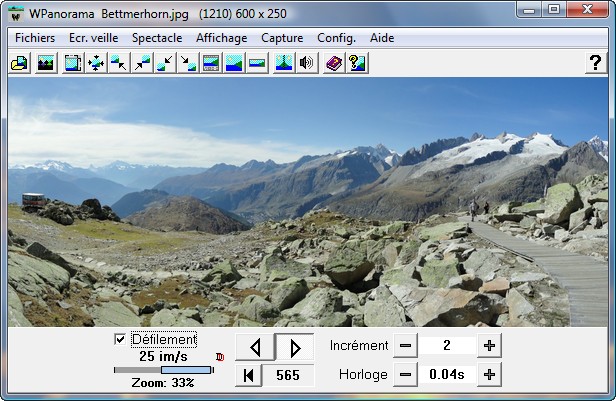The height and width of the screenshot is (401, 616).
Task: Open the Fichiers menu
Action: (35, 38)
